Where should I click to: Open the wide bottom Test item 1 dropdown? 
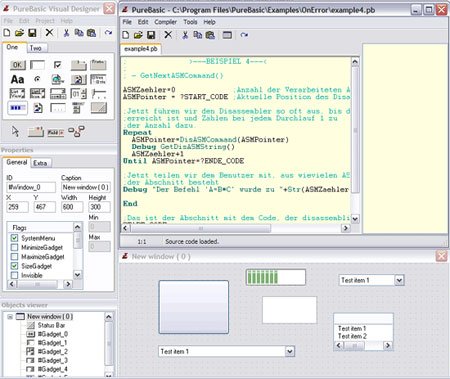(x=290, y=351)
